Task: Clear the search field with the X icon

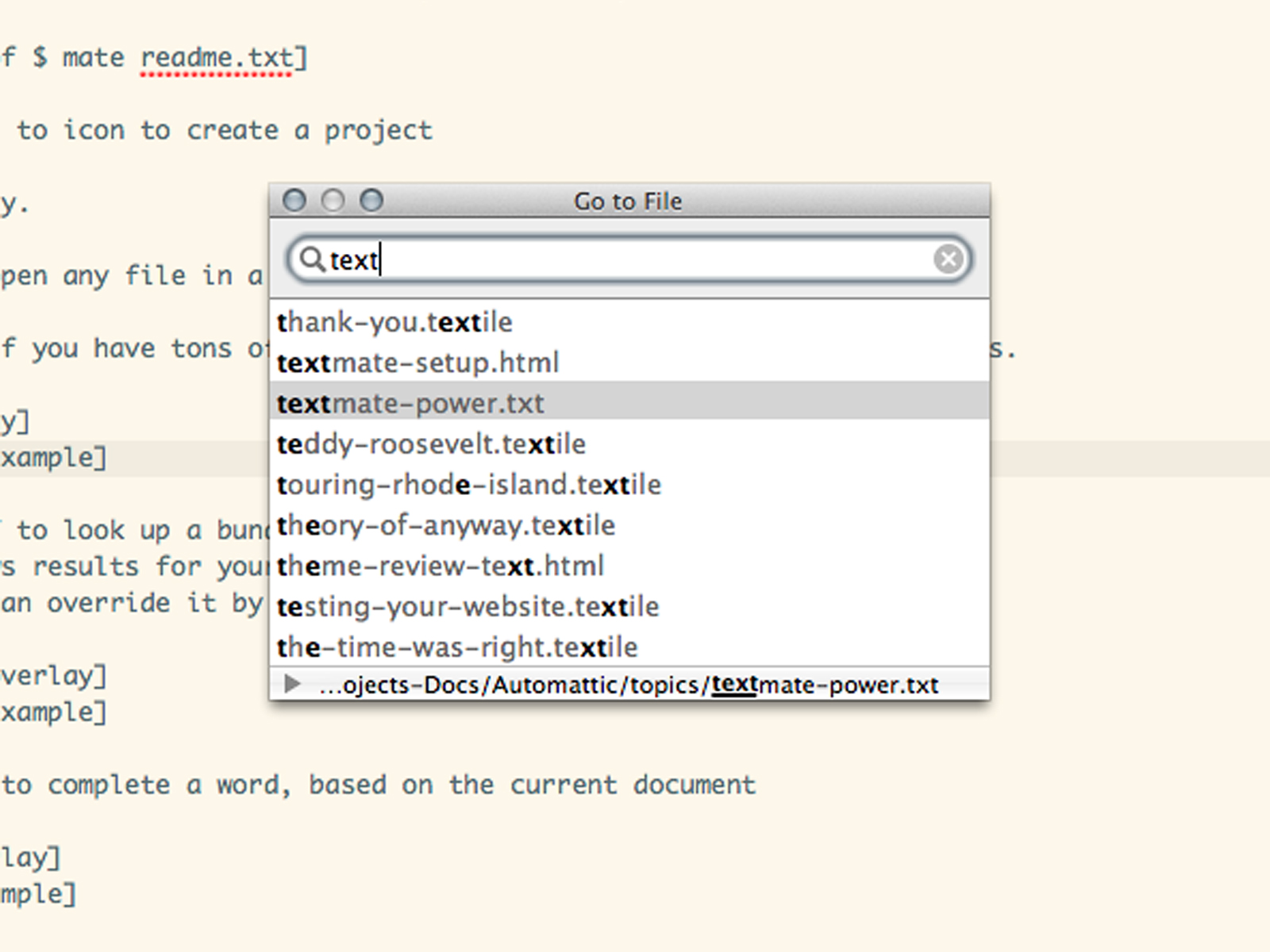Action: [x=948, y=259]
